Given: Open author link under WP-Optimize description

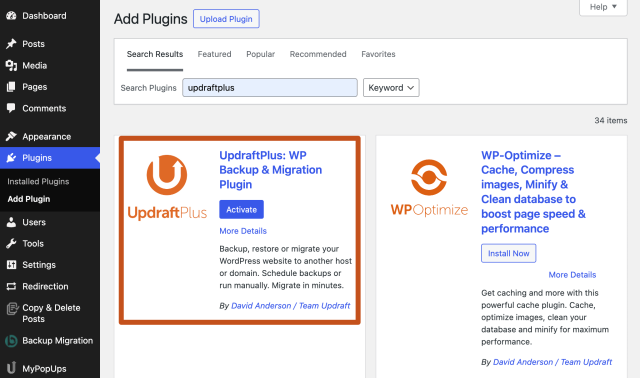Looking at the screenshot, I should [x=553, y=362].
